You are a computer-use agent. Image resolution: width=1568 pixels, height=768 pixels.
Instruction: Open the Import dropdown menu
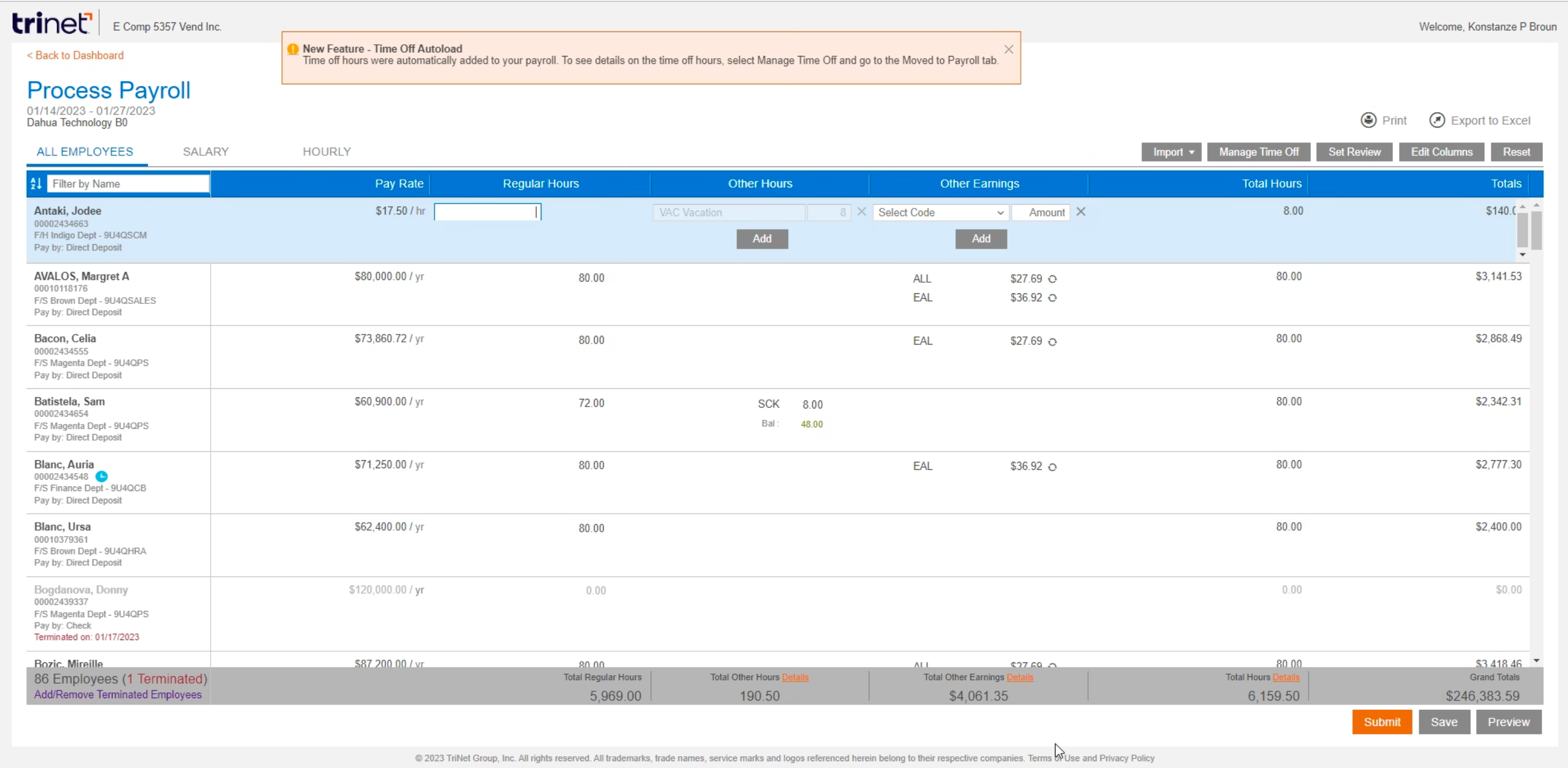[1171, 152]
